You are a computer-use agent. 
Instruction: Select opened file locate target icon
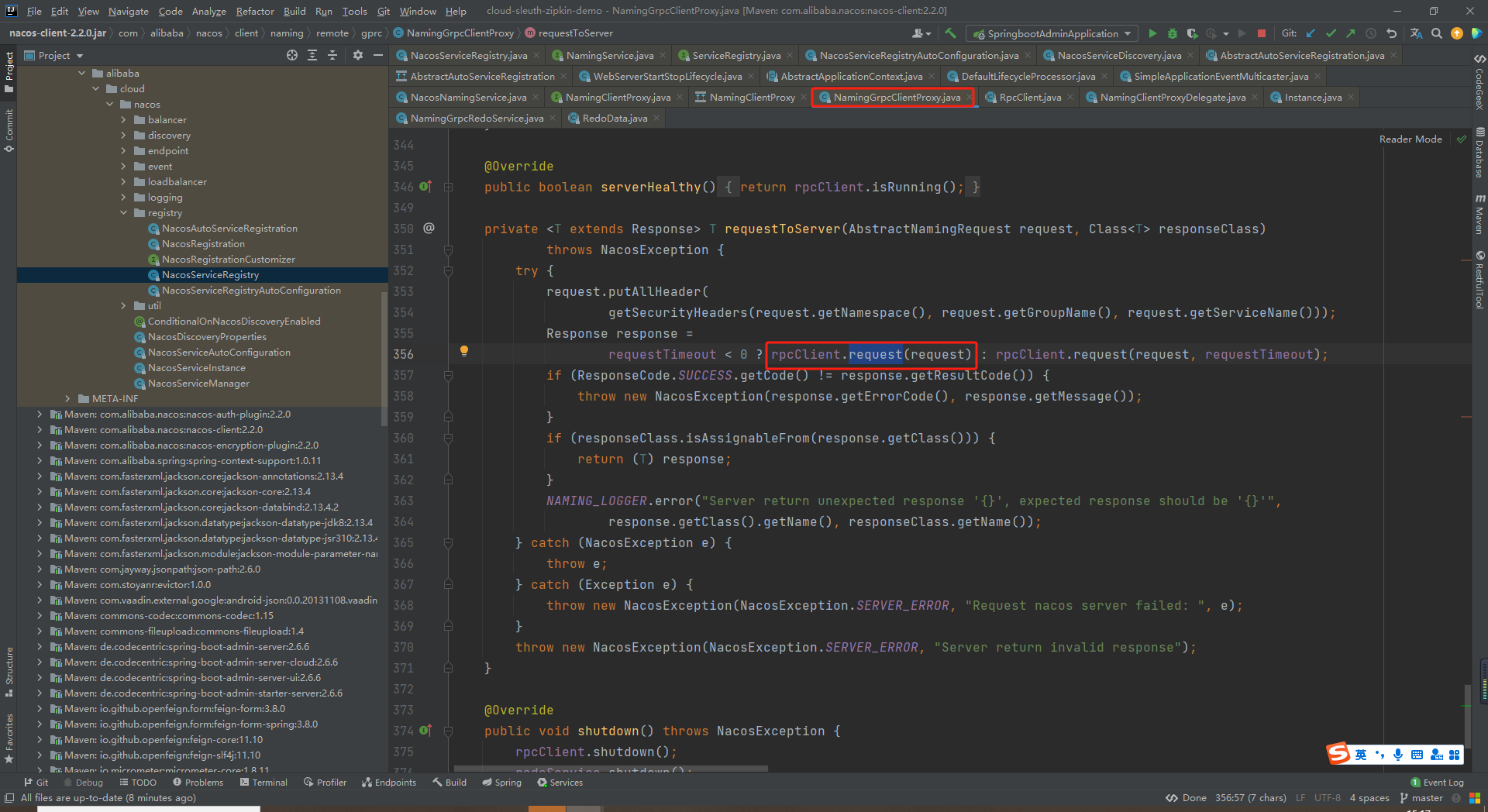(x=292, y=55)
